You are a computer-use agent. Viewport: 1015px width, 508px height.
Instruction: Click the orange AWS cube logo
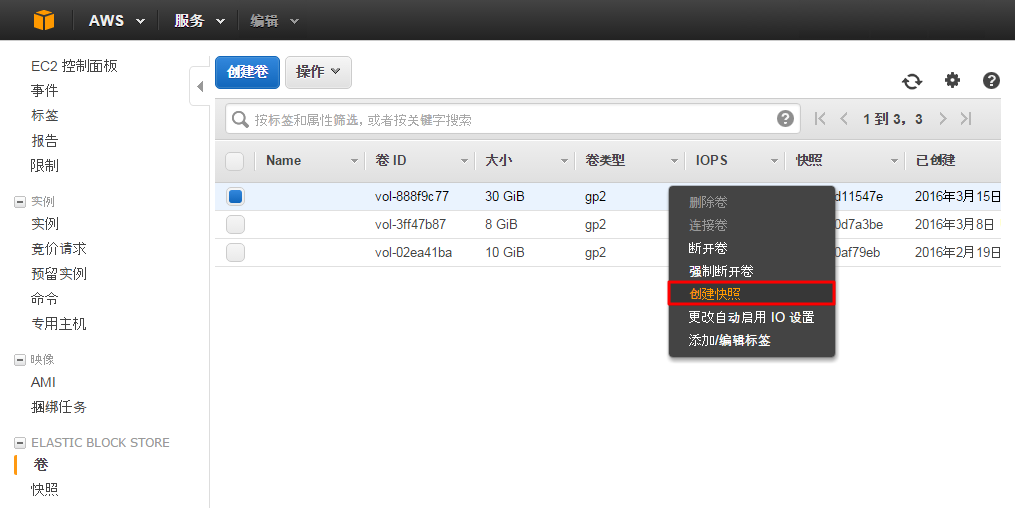[x=44, y=20]
